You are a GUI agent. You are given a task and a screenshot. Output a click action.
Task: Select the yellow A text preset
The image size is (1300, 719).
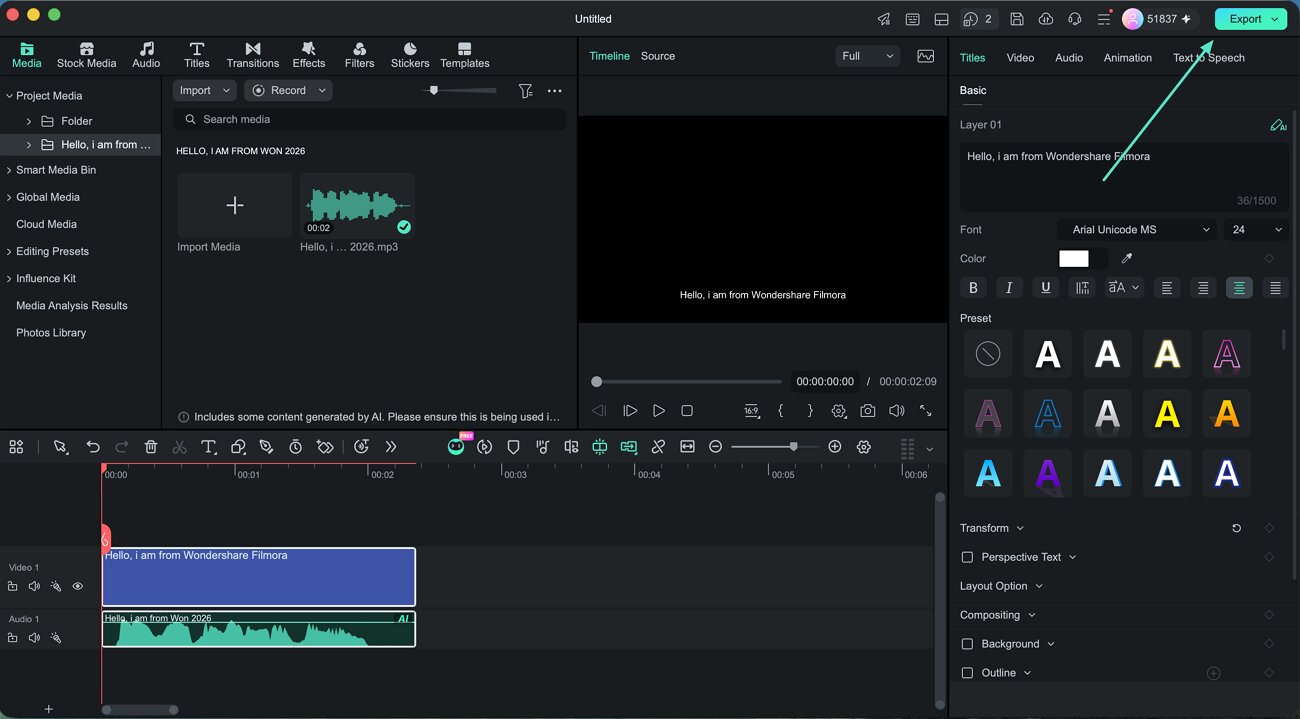1167,414
